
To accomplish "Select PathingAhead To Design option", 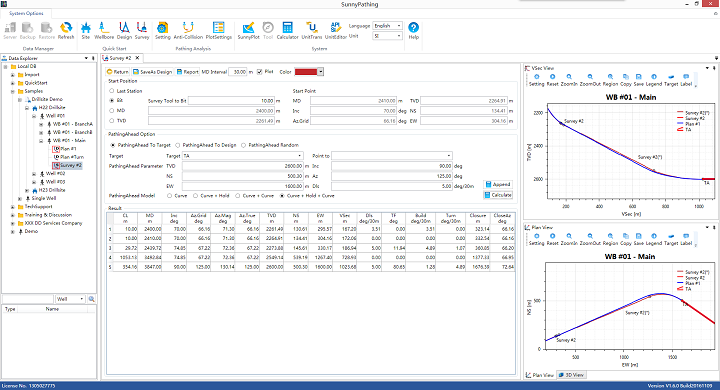I will [178, 145].
